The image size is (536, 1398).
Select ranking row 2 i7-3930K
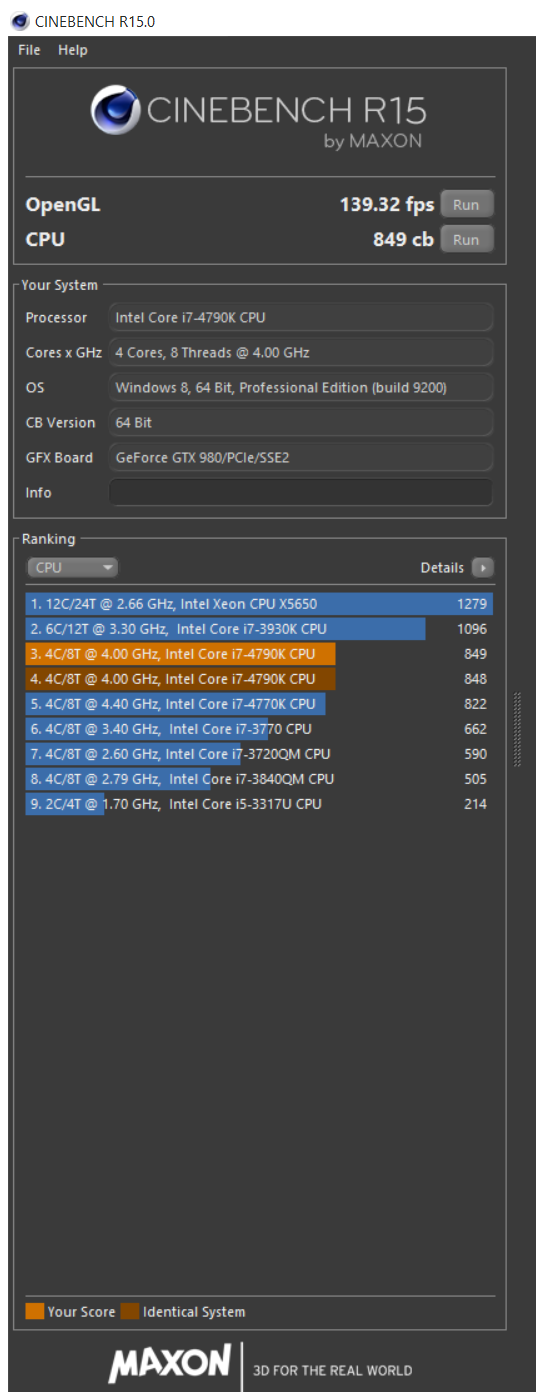[259, 629]
